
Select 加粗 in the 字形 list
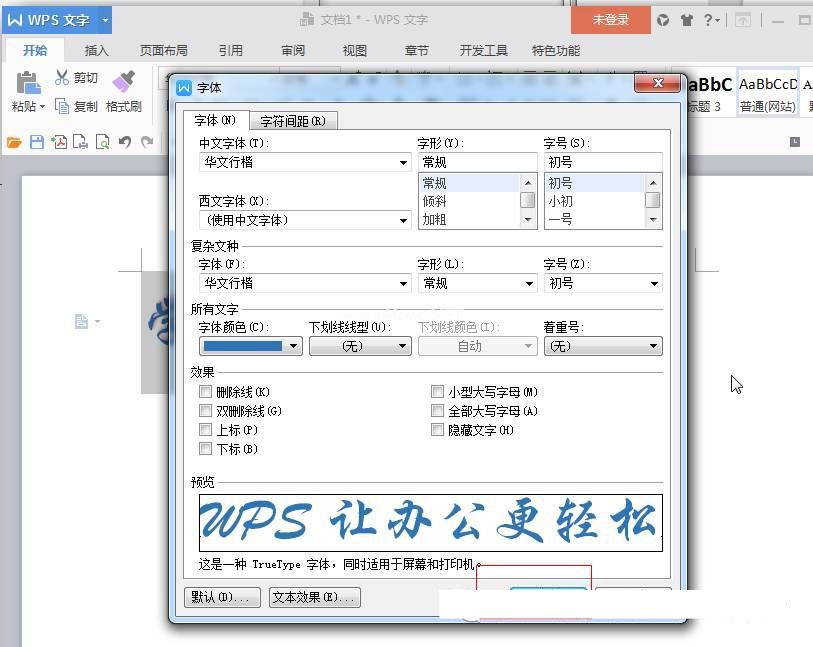435,219
